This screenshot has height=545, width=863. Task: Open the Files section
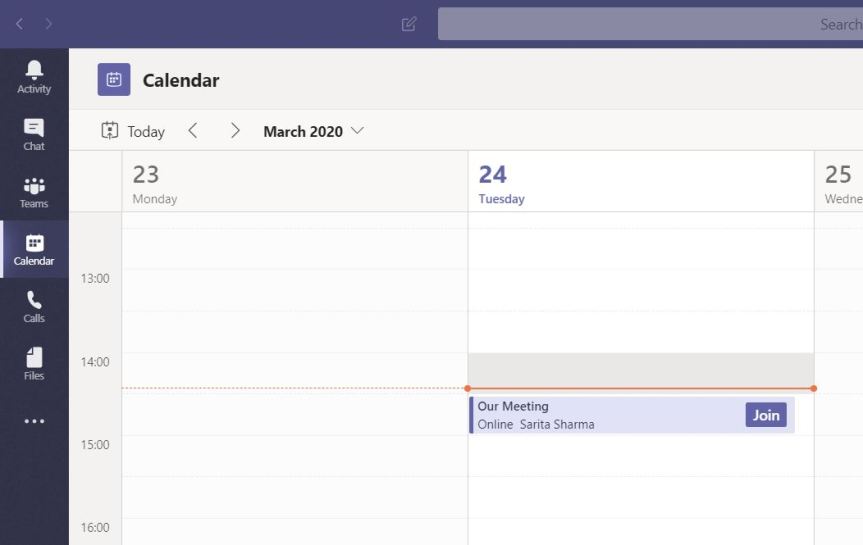tap(34, 364)
